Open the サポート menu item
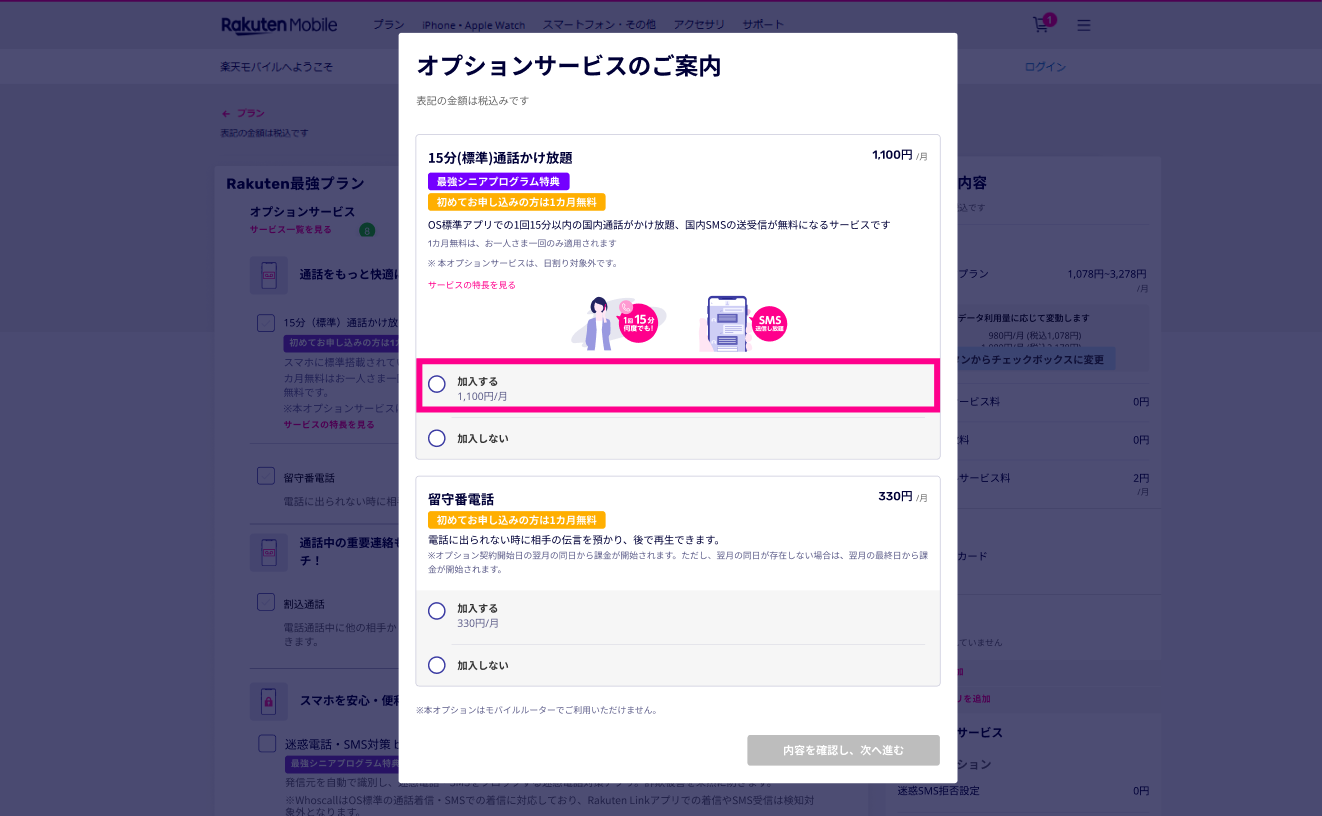Image resolution: width=1322 pixels, height=816 pixels. pyautogui.click(x=763, y=25)
